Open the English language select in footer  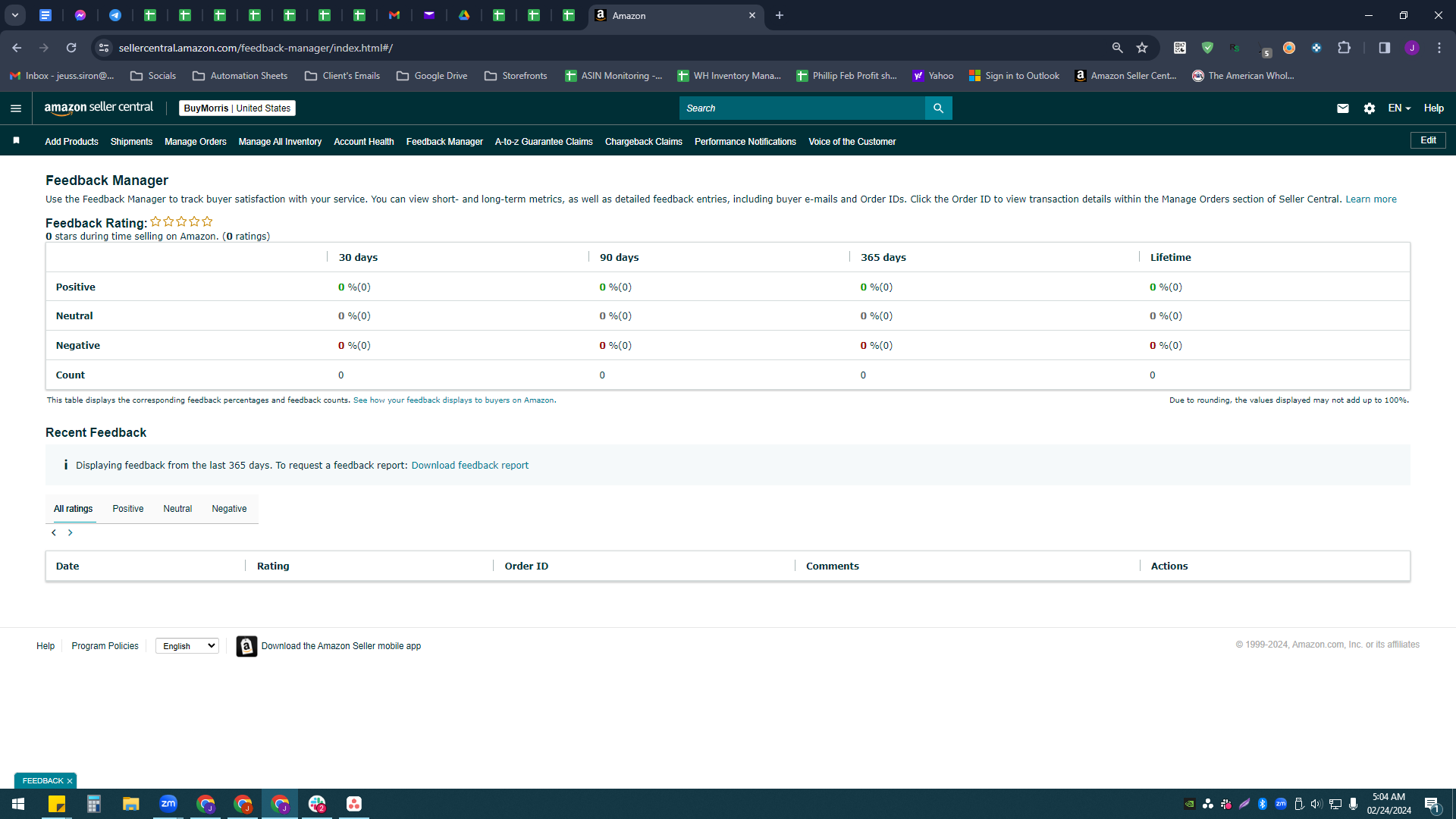tap(187, 646)
